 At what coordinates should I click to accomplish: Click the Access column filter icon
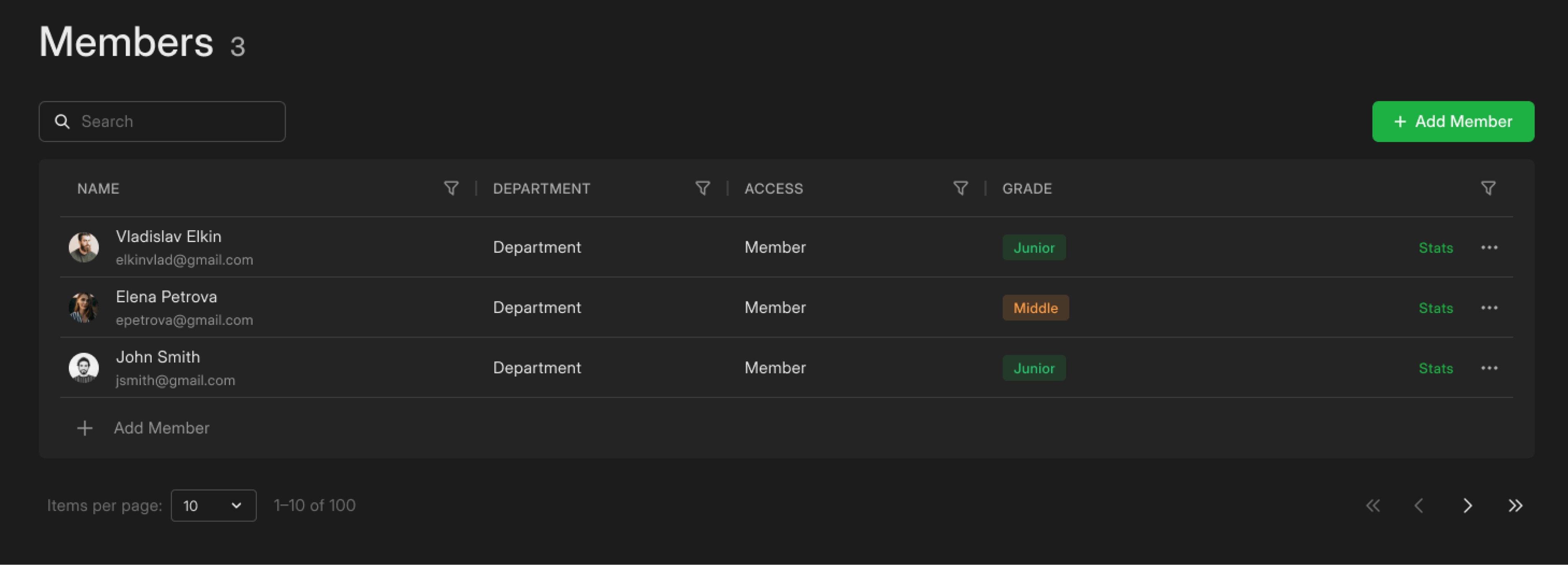(x=960, y=188)
